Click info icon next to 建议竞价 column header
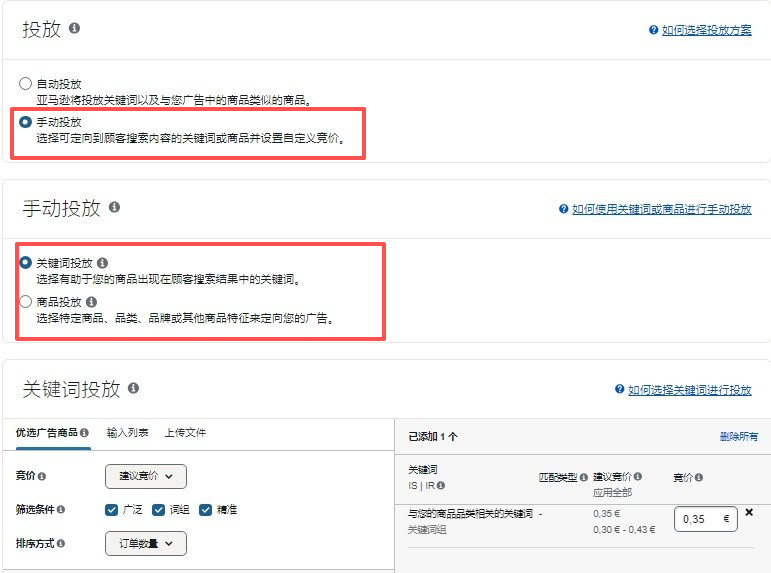The width and height of the screenshot is (771, 573). (x=638, y=476)
